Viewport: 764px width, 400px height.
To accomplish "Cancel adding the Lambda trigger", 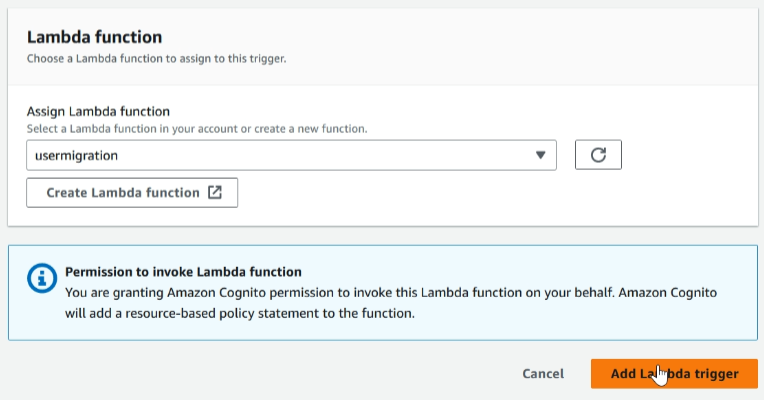I will point(543,374).
